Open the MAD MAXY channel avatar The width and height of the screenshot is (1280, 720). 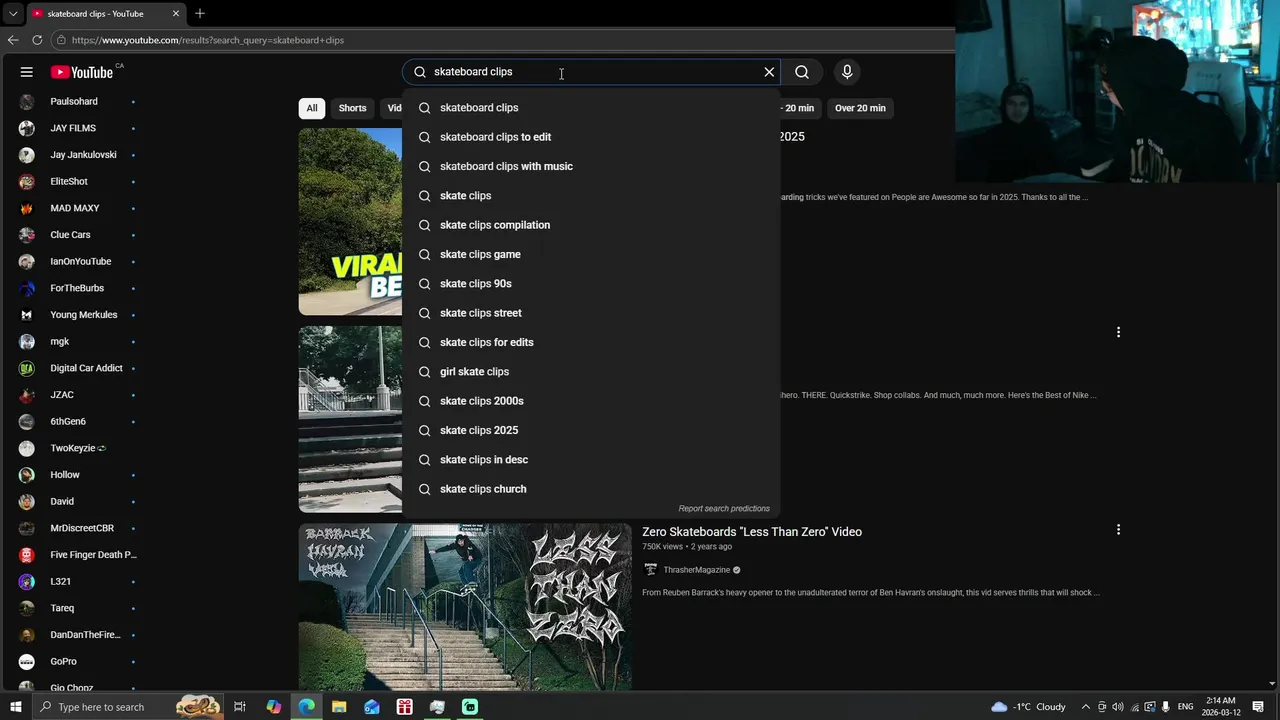click(x=27, y=208)
